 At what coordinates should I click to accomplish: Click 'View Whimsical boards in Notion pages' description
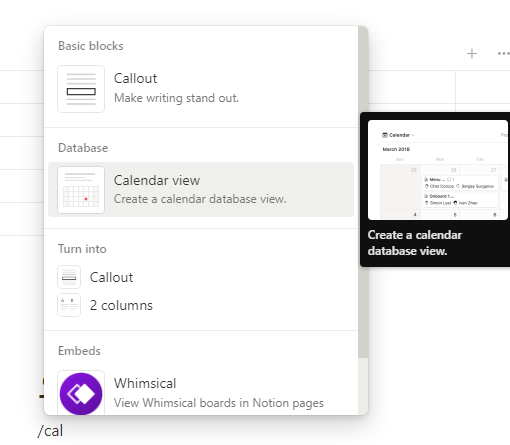(x=219, y=403)
